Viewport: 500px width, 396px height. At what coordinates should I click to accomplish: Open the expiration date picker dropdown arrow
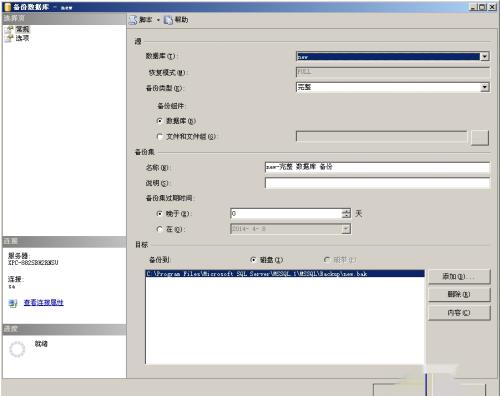click(x=346, y=229)
